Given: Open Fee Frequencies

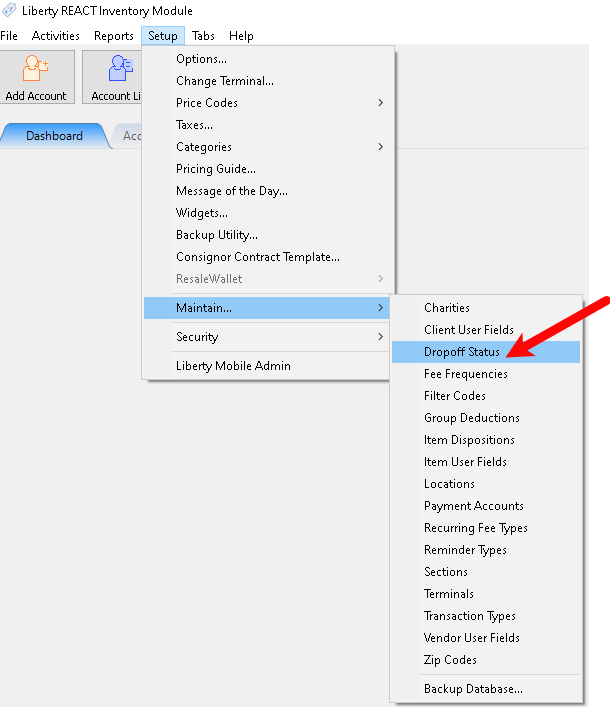Looking at the screenshot, I should click(x=486, y=374).
